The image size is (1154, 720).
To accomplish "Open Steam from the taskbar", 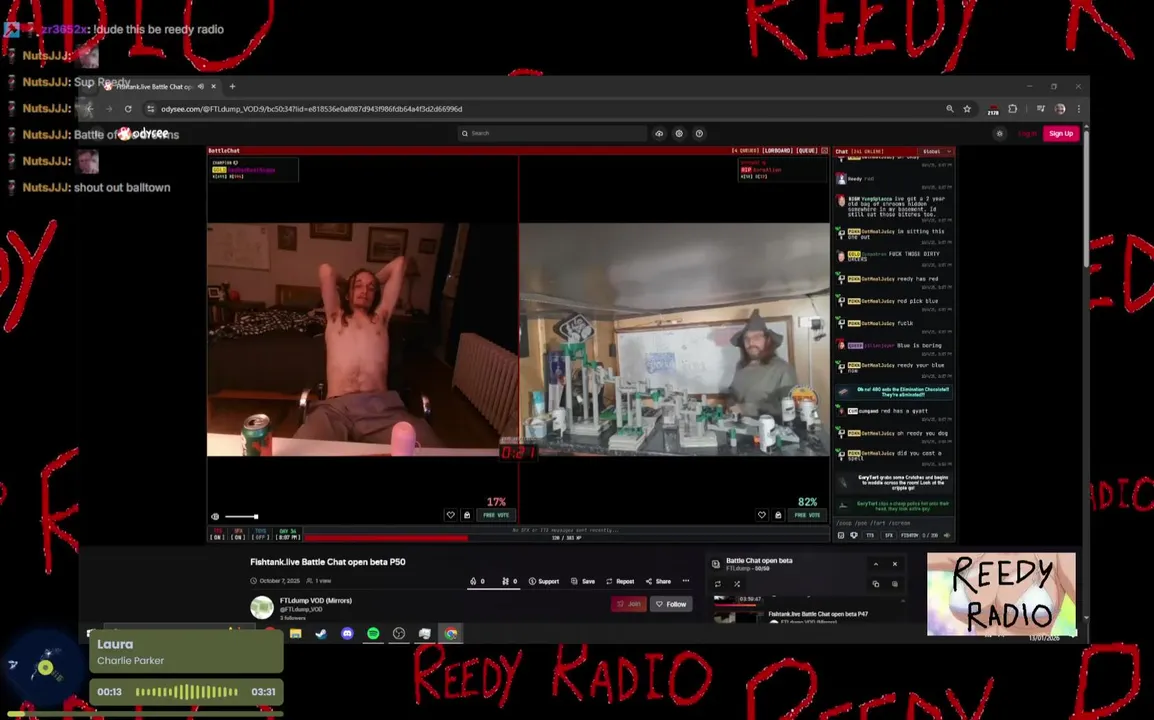I will point(322,633).
